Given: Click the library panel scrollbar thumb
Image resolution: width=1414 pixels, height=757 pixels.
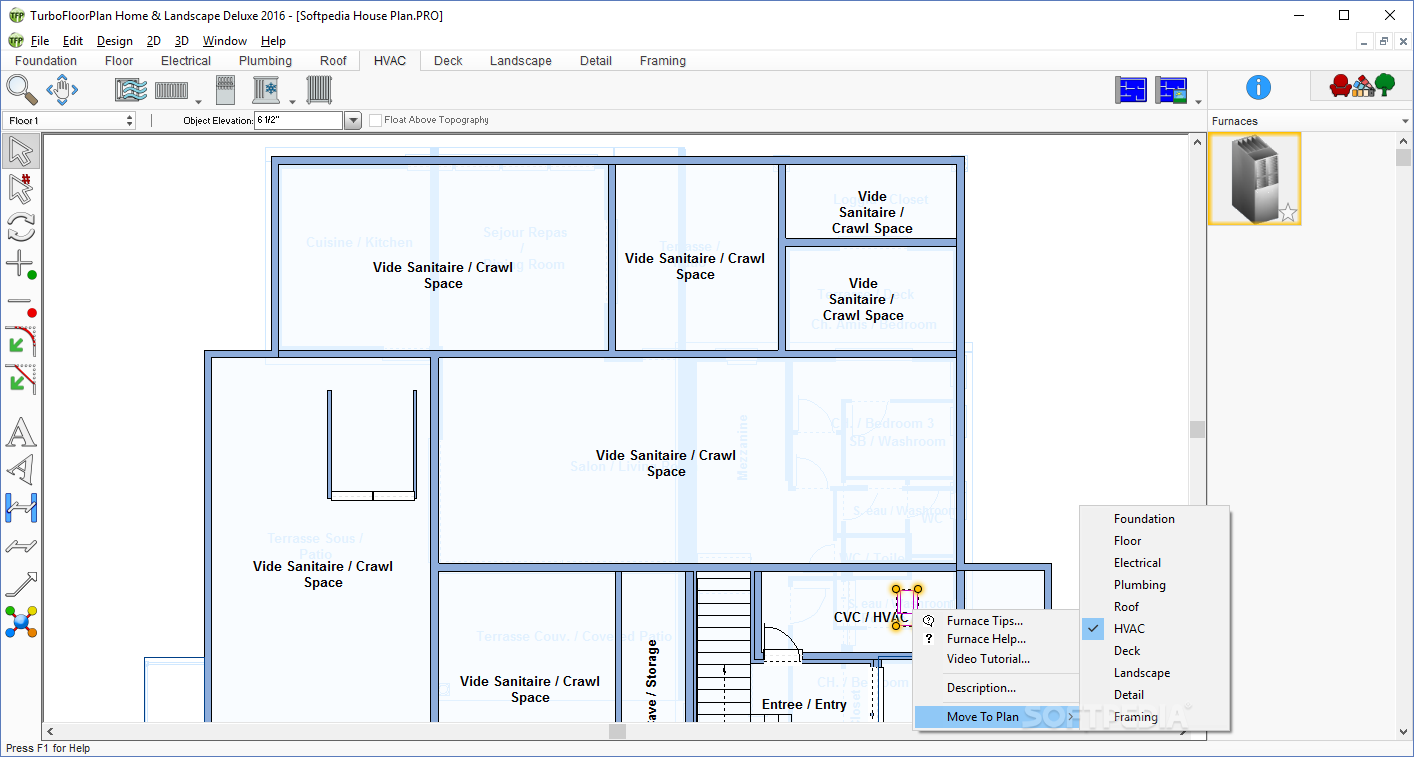Looking at the screenshot, I should pyautogui.click(x=1404, y=158).
